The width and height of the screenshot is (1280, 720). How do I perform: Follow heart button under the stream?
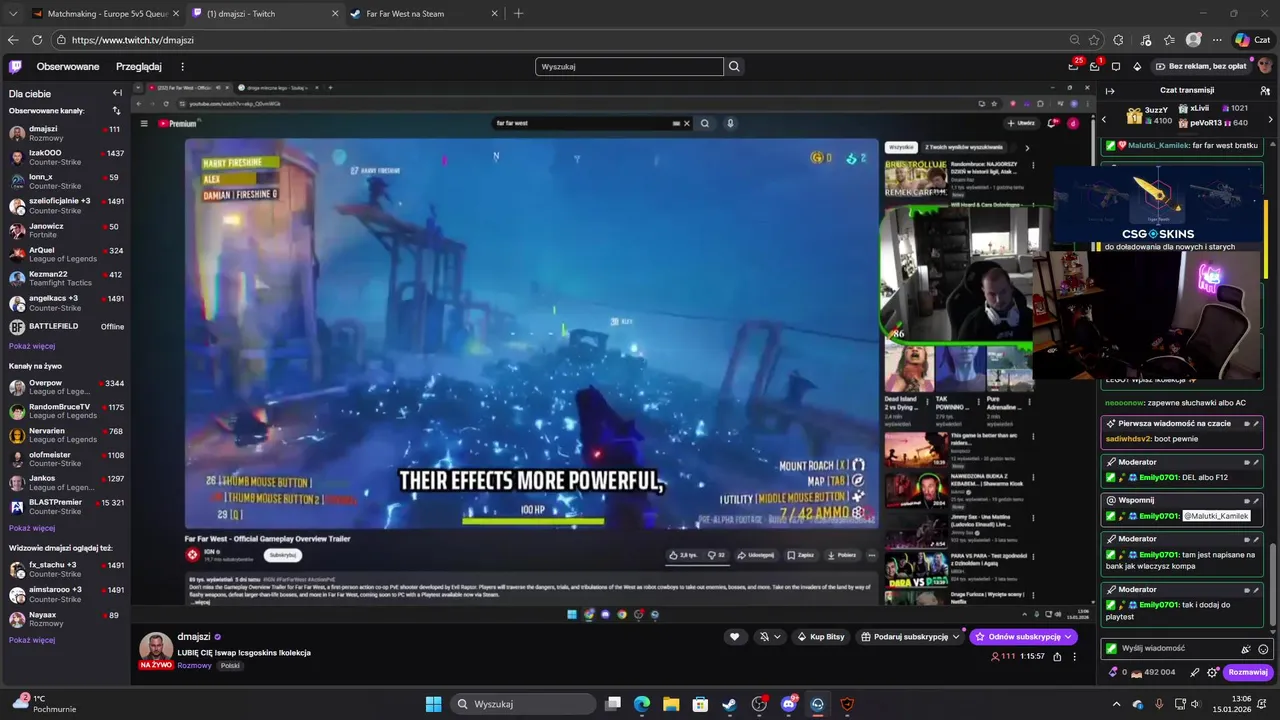click(x=735, y=637)
